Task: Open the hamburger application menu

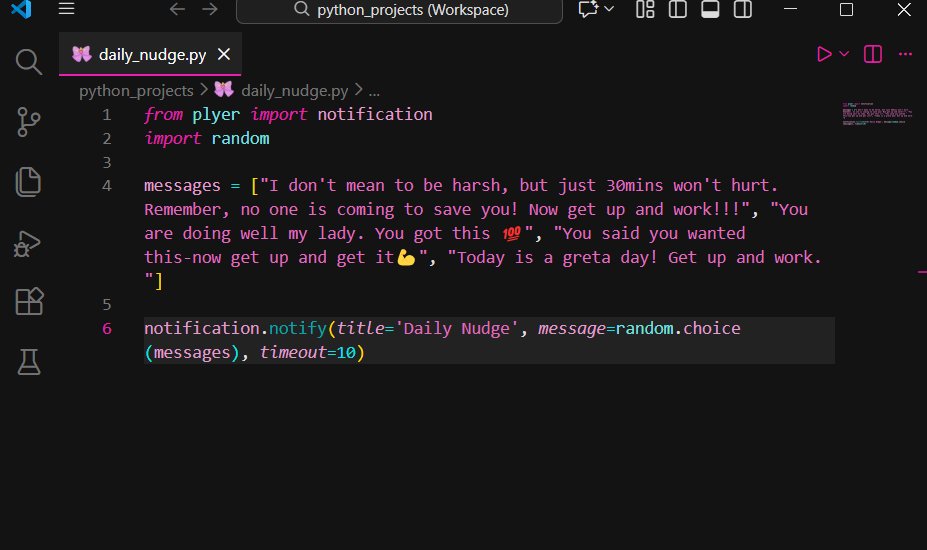Action: coord(66,9)
